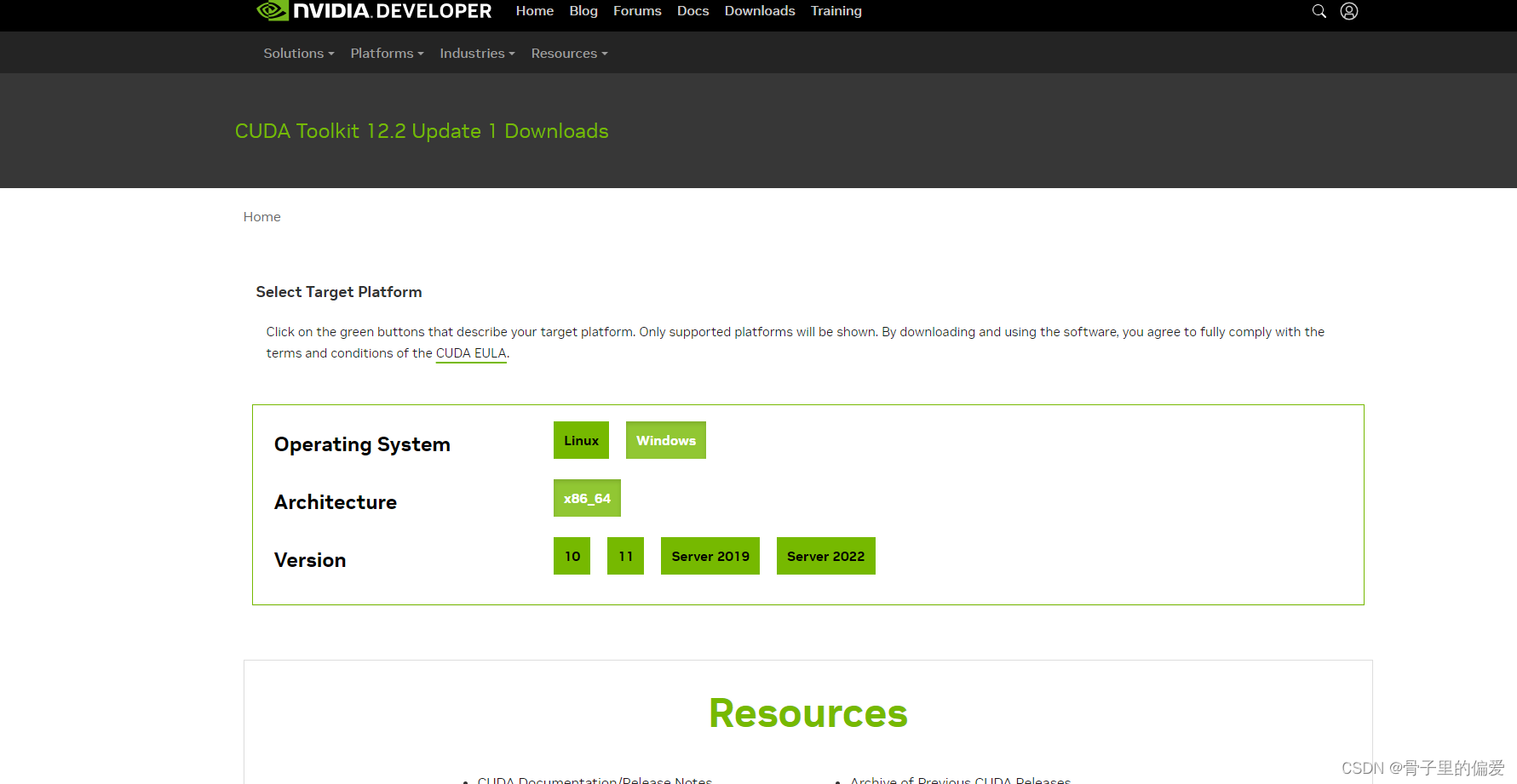Go to Home in top navigation
The width and height of the screenshot is (1517, 784).
[535, 11]
